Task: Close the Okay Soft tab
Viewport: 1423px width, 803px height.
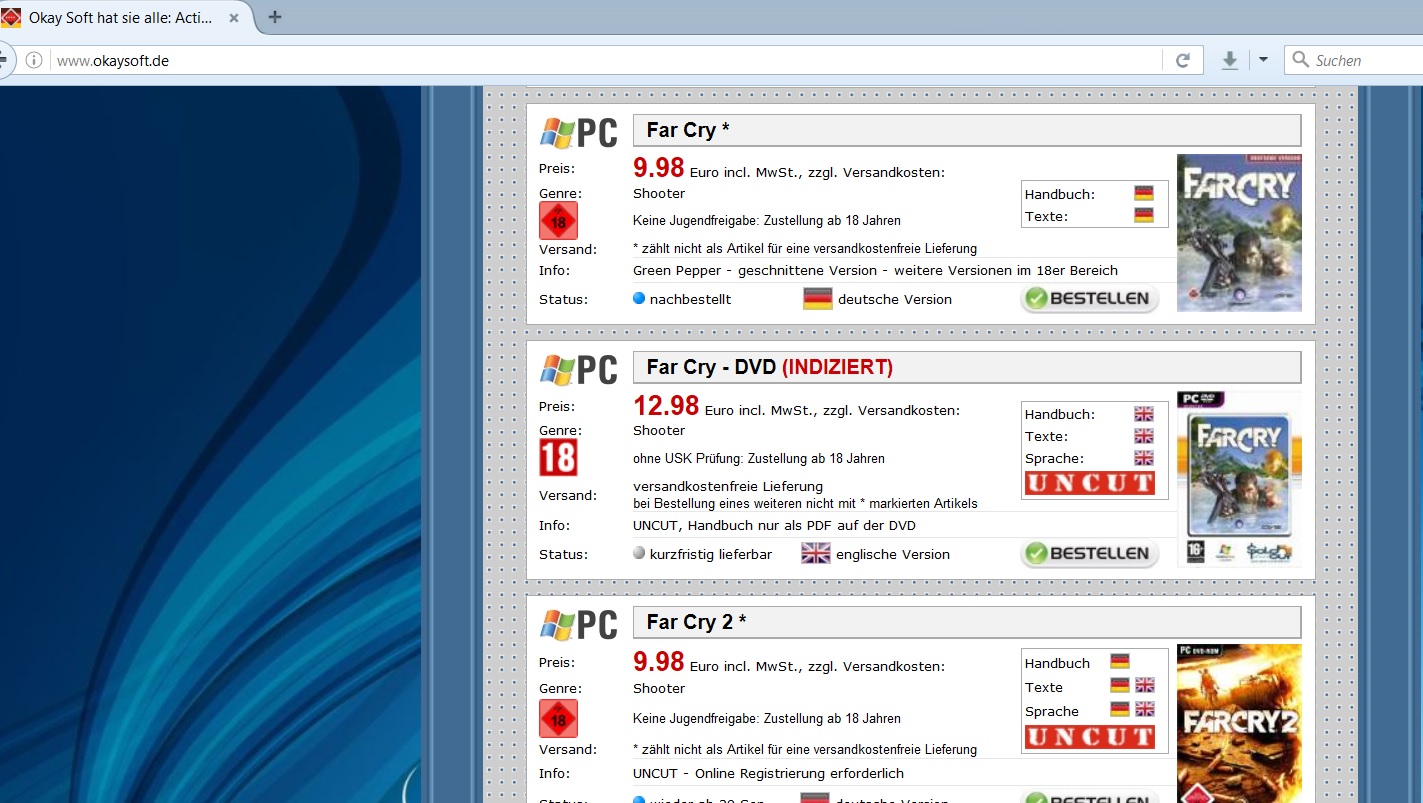Action: [234, 18]
